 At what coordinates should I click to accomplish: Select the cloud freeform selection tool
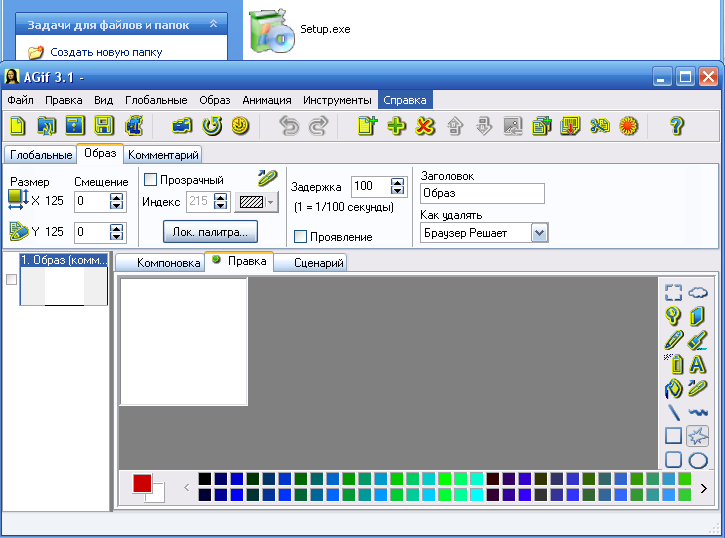(698, 293)
